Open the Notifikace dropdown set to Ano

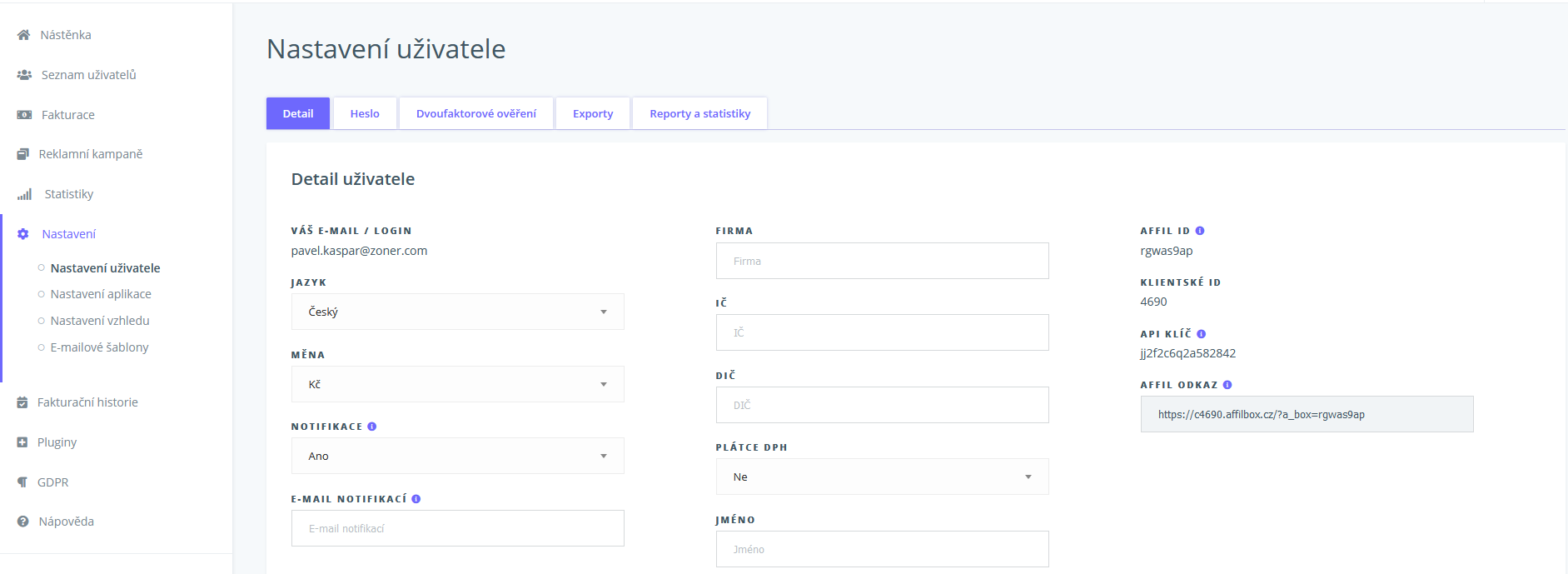[457, 456]
